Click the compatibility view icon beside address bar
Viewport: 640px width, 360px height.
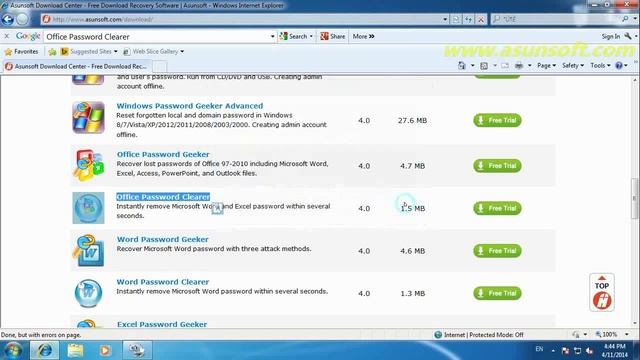point(456,19)
